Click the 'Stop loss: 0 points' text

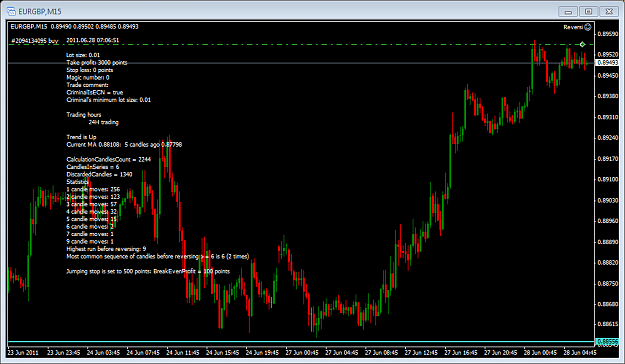[90, 70]
